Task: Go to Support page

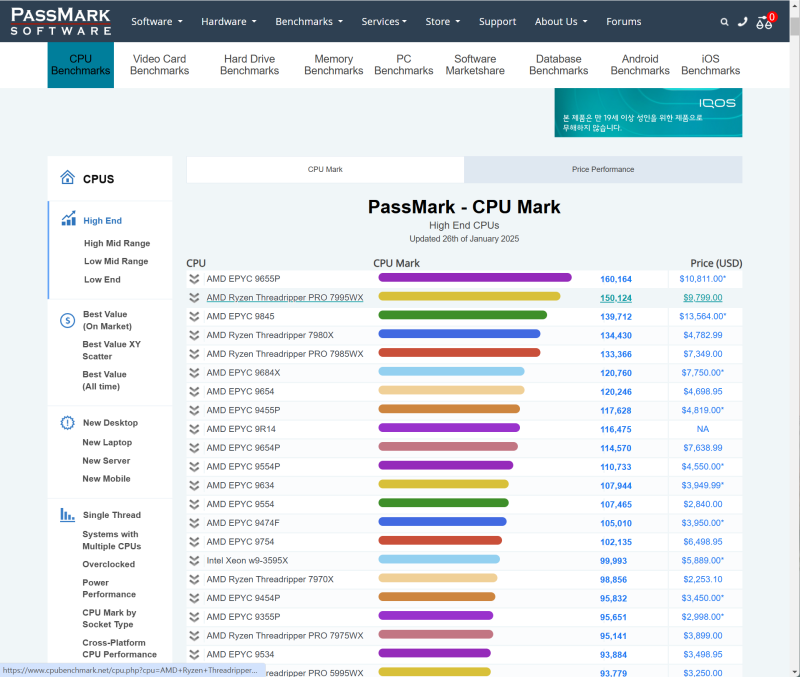Action: (497, 21)
